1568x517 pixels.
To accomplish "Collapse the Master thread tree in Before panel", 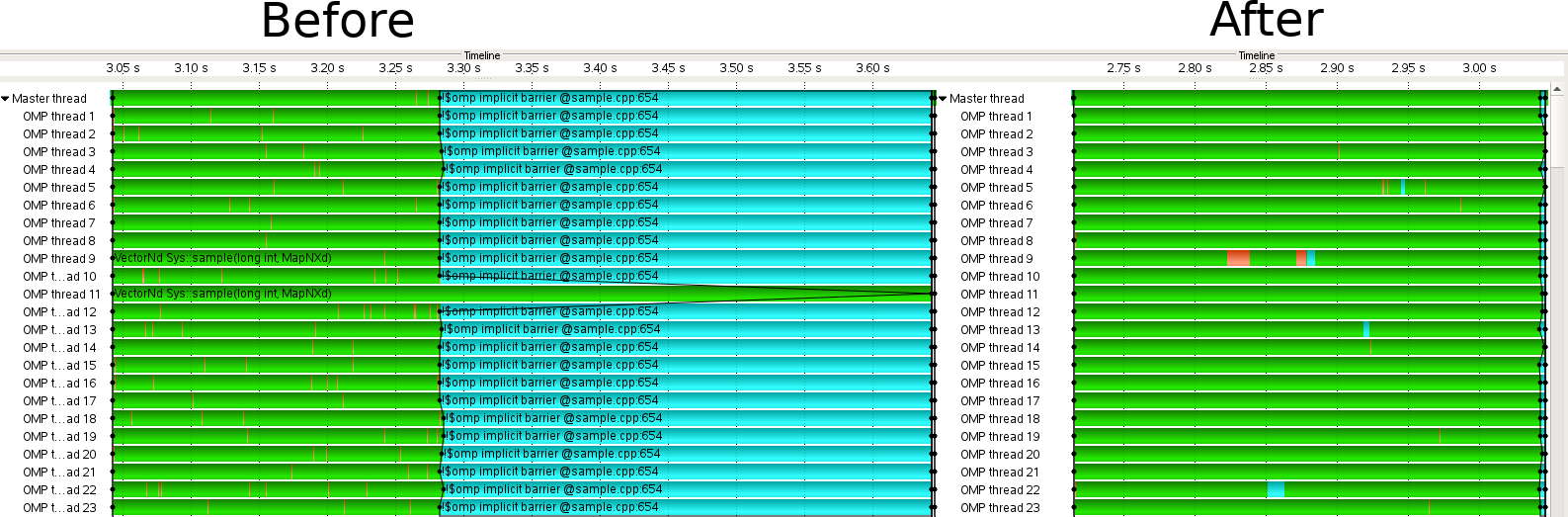I will (x=6, y=99).
